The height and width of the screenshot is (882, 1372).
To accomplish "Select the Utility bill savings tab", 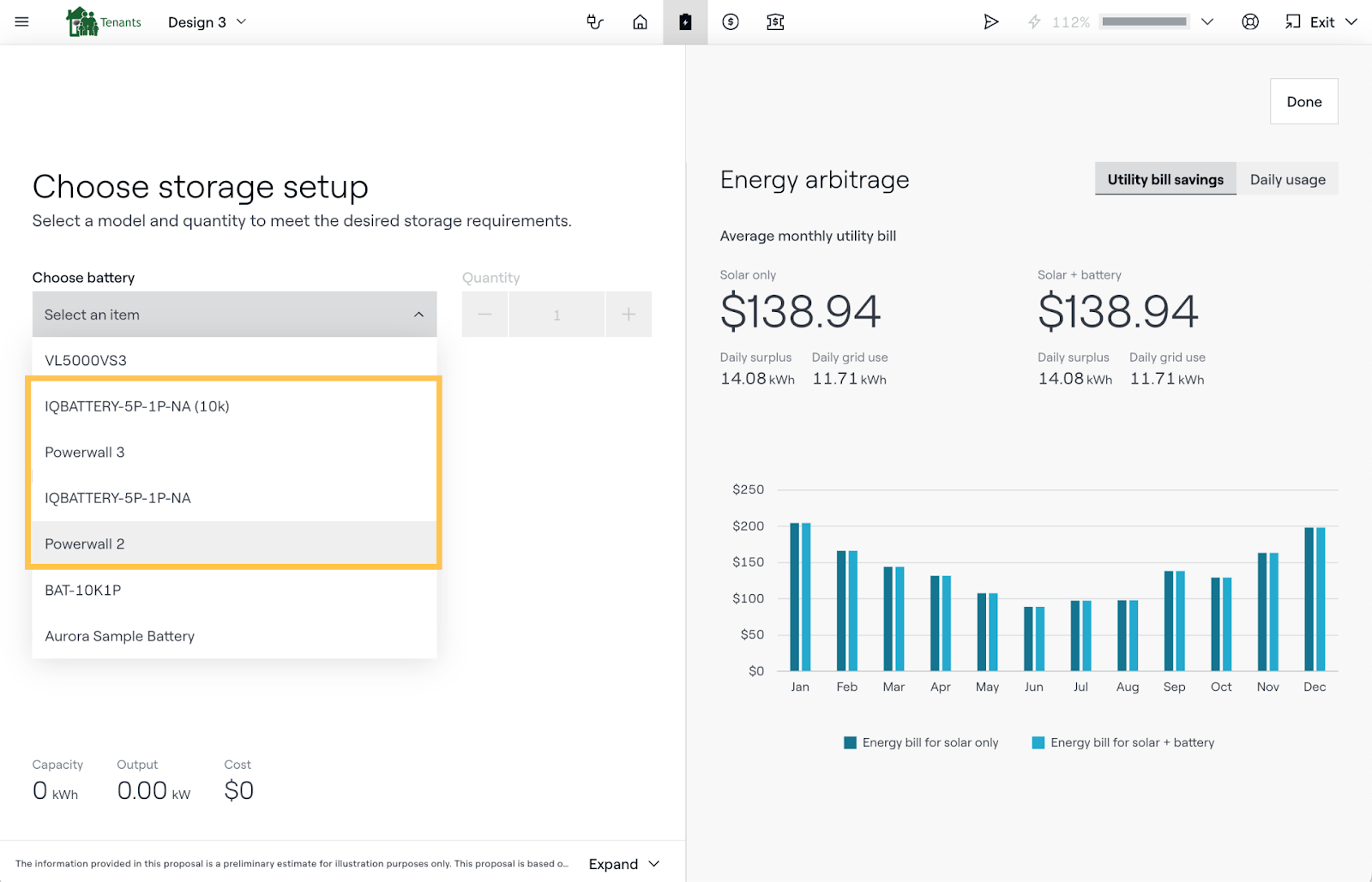I will pos(1164,179).
